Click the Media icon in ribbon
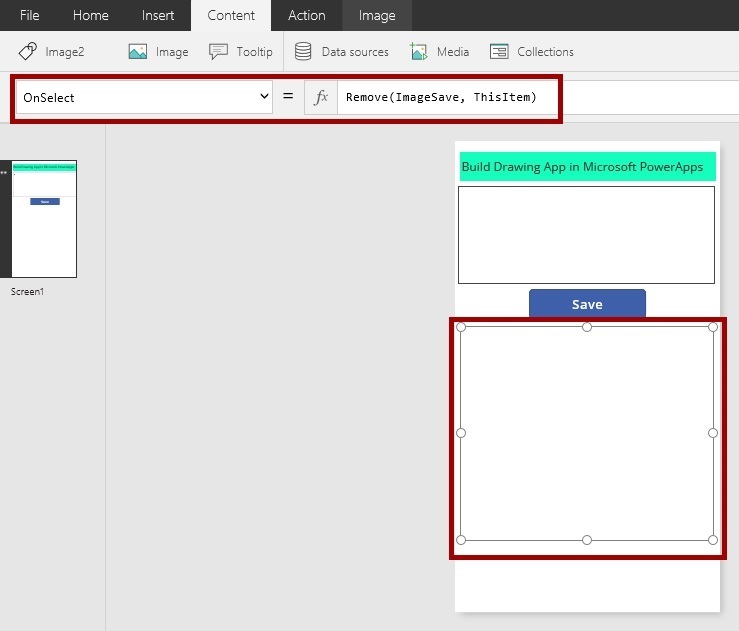 pyautogui.click(x=419, y=52)
